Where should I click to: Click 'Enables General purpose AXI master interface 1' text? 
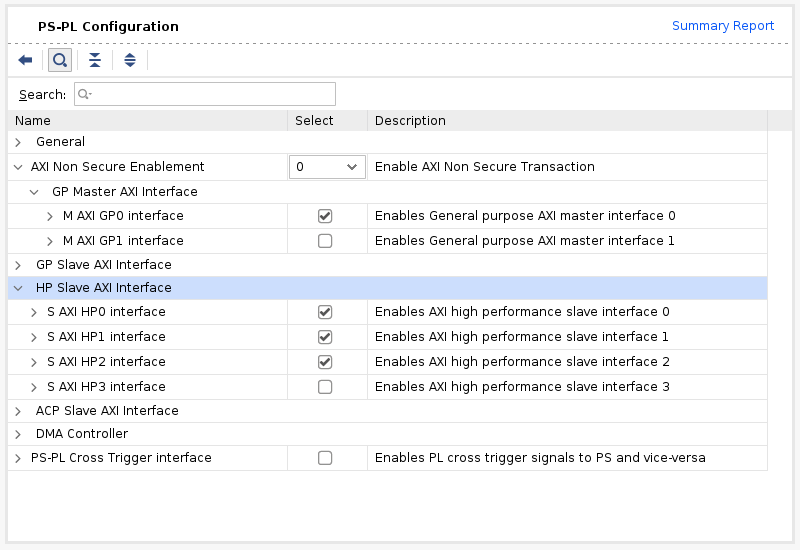tap(524, 240)
